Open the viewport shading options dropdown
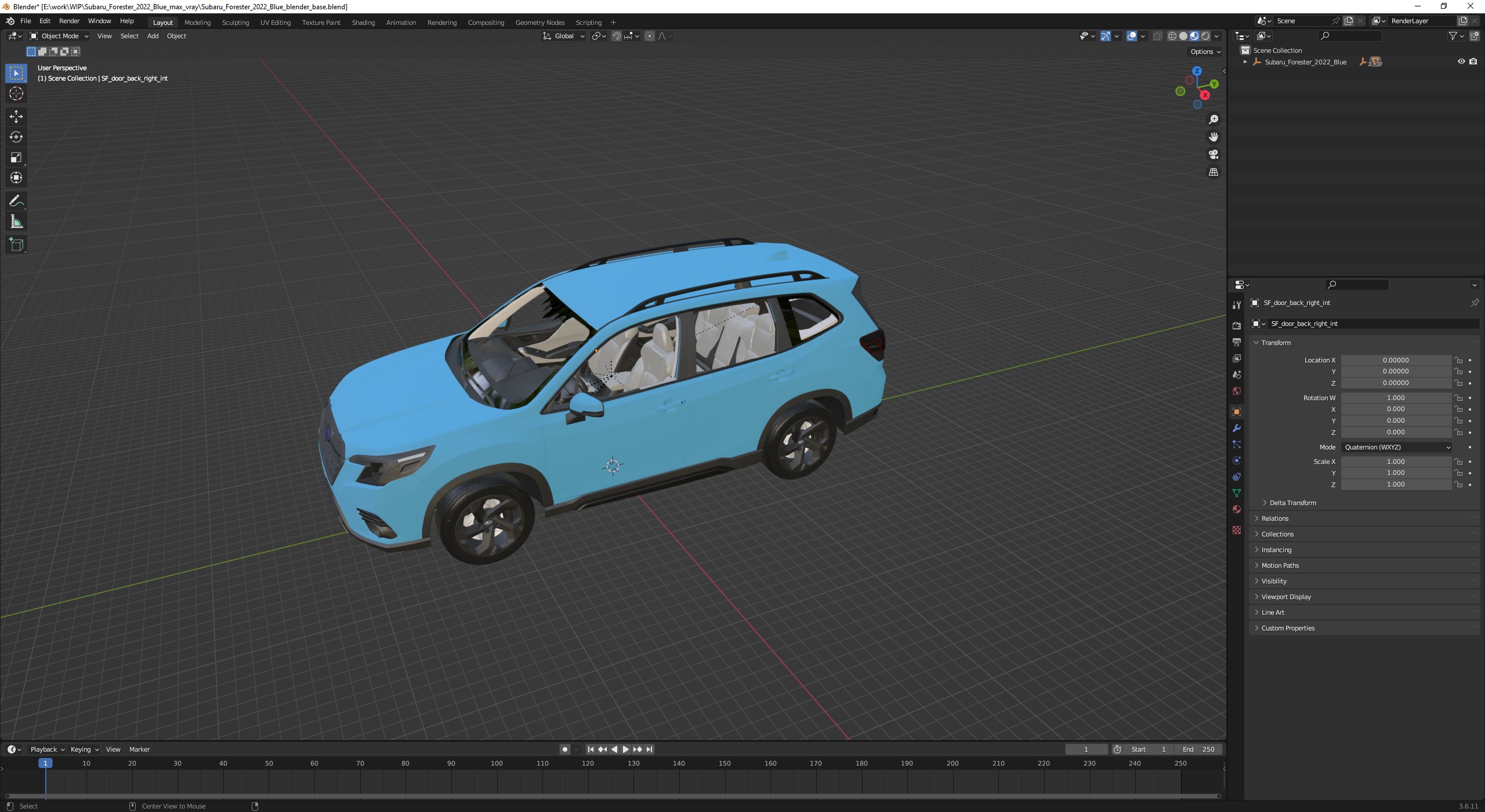The height and width of the screenshot is (812, 1485). (1216, 36)
